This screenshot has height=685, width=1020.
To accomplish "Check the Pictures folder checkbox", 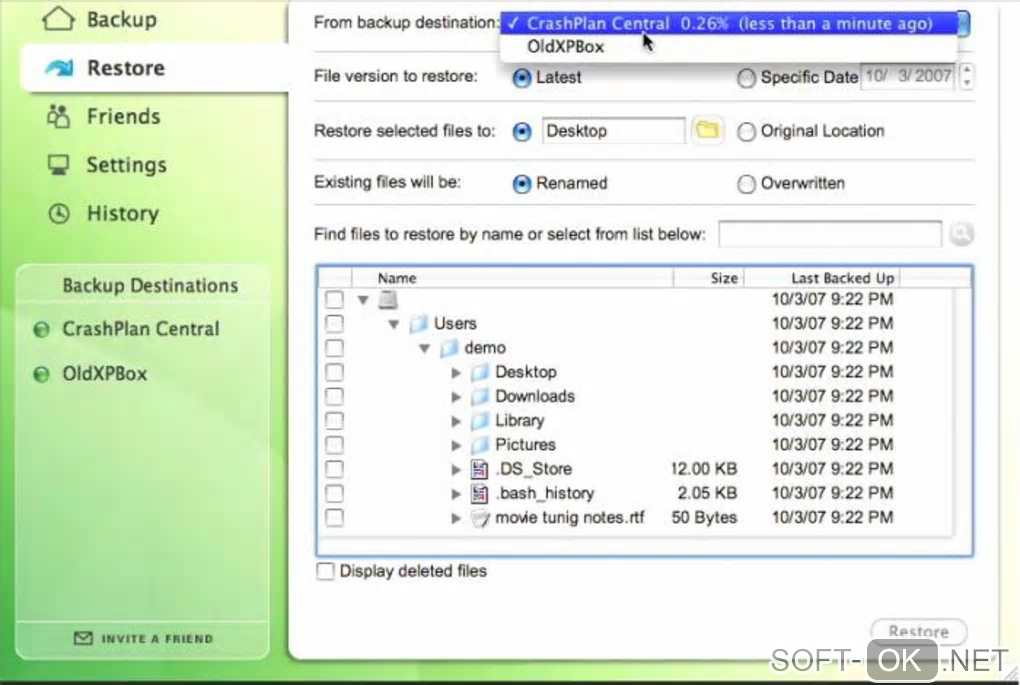I will 334,445.
